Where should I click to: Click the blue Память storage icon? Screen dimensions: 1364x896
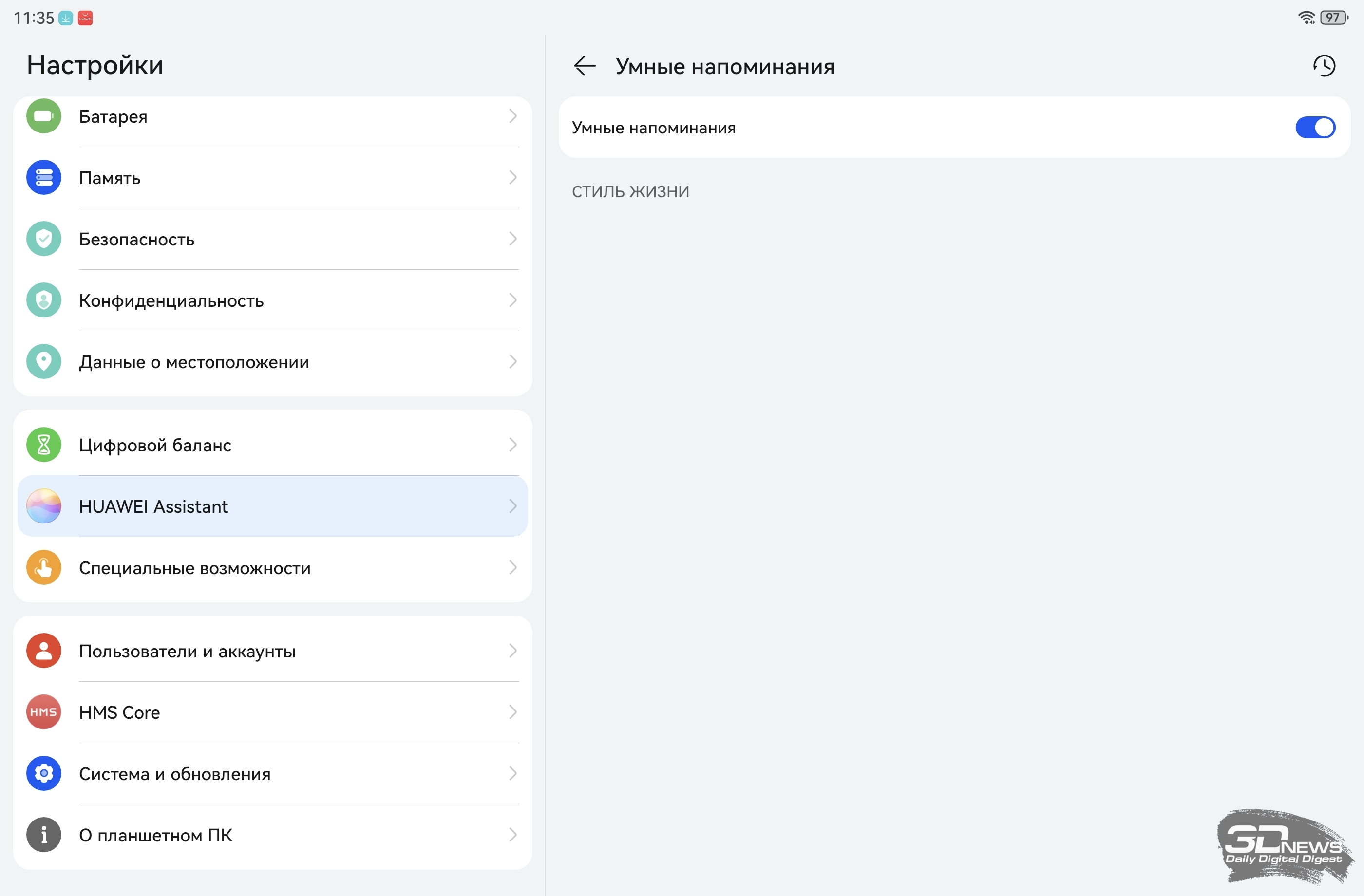(x=43, y=178)
